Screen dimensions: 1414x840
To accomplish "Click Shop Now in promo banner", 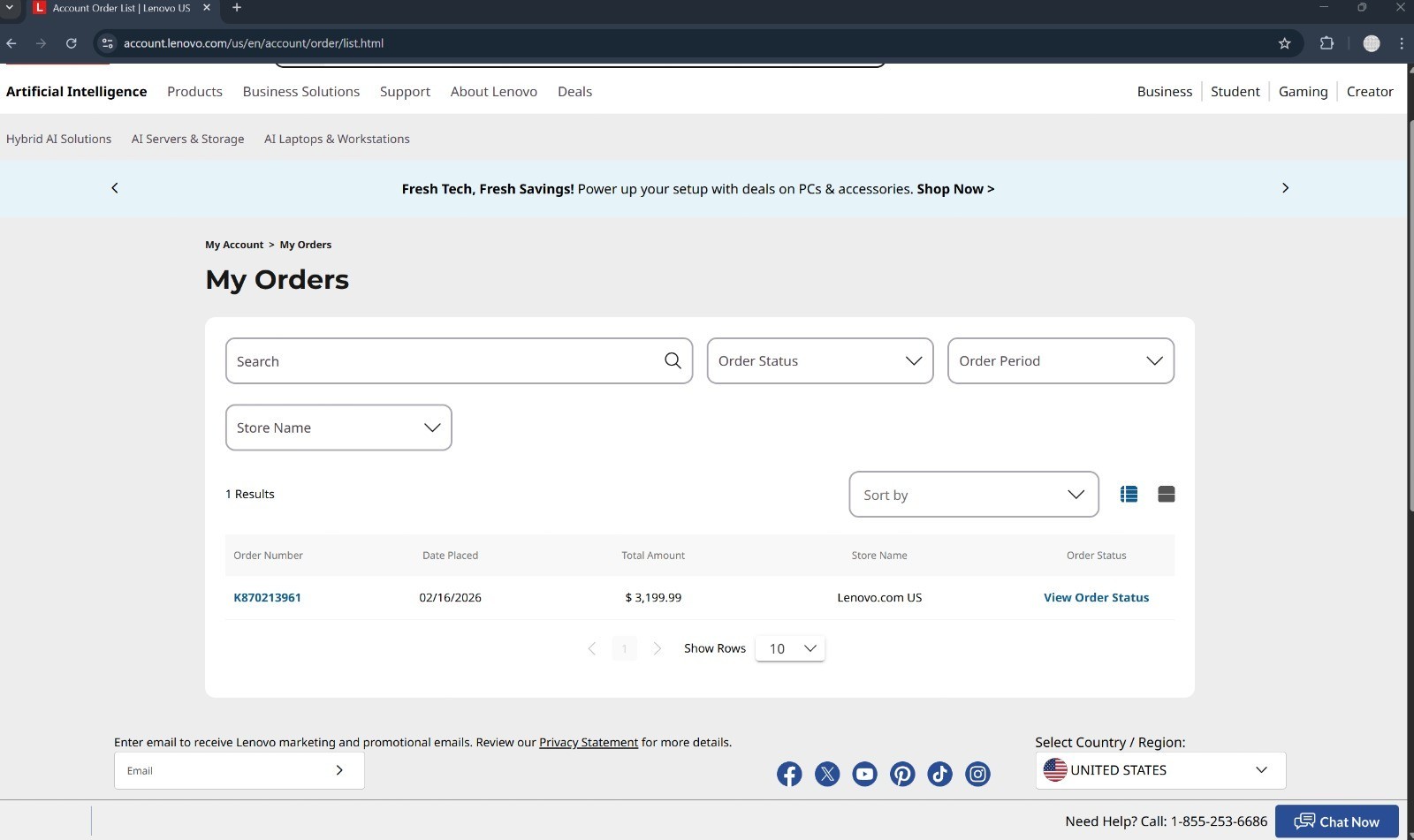I will click(955, 189).
